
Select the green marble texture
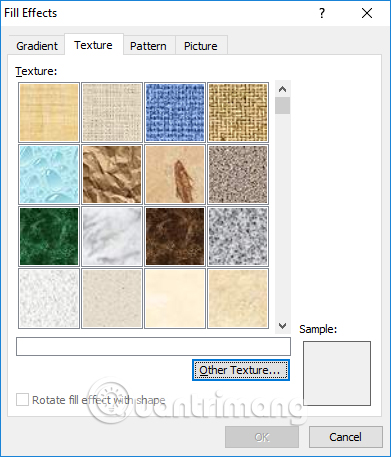point(49,236)
